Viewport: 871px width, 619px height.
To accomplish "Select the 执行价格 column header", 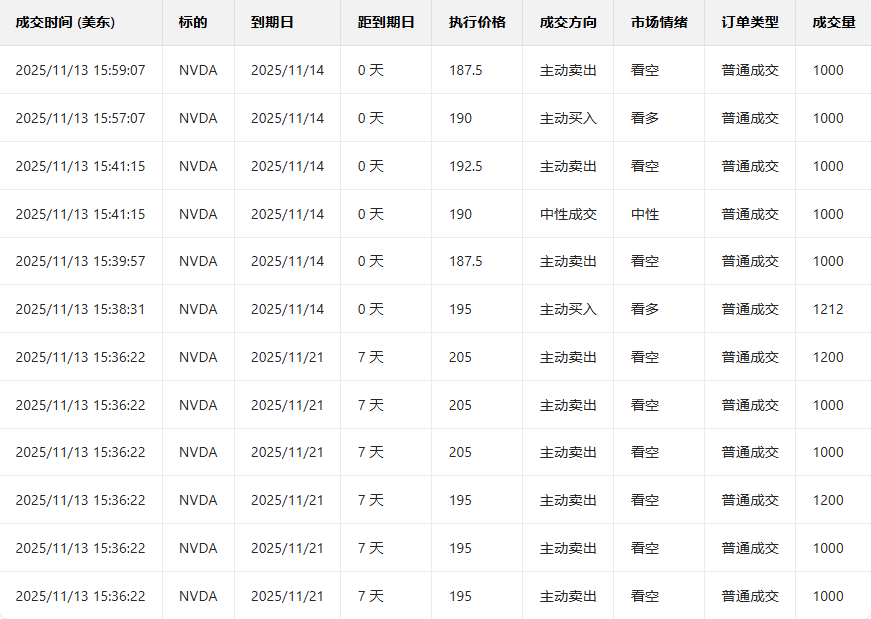I will (477, 22).
